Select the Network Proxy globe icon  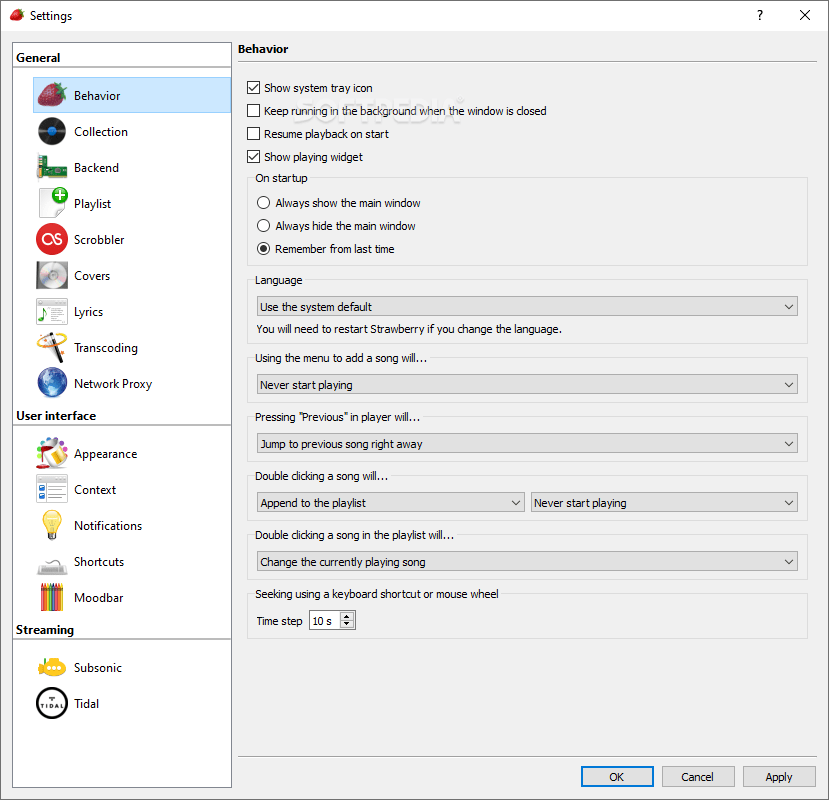51,383
